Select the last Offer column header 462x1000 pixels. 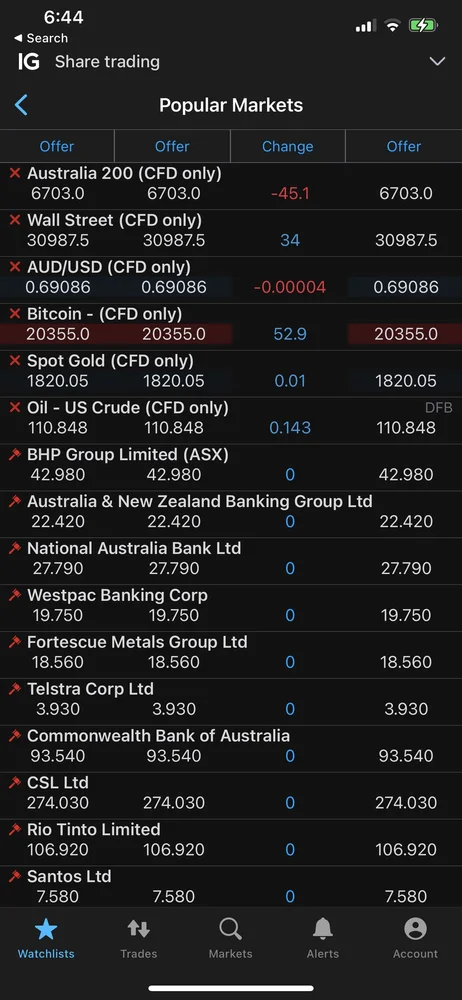tap(404, 146)
